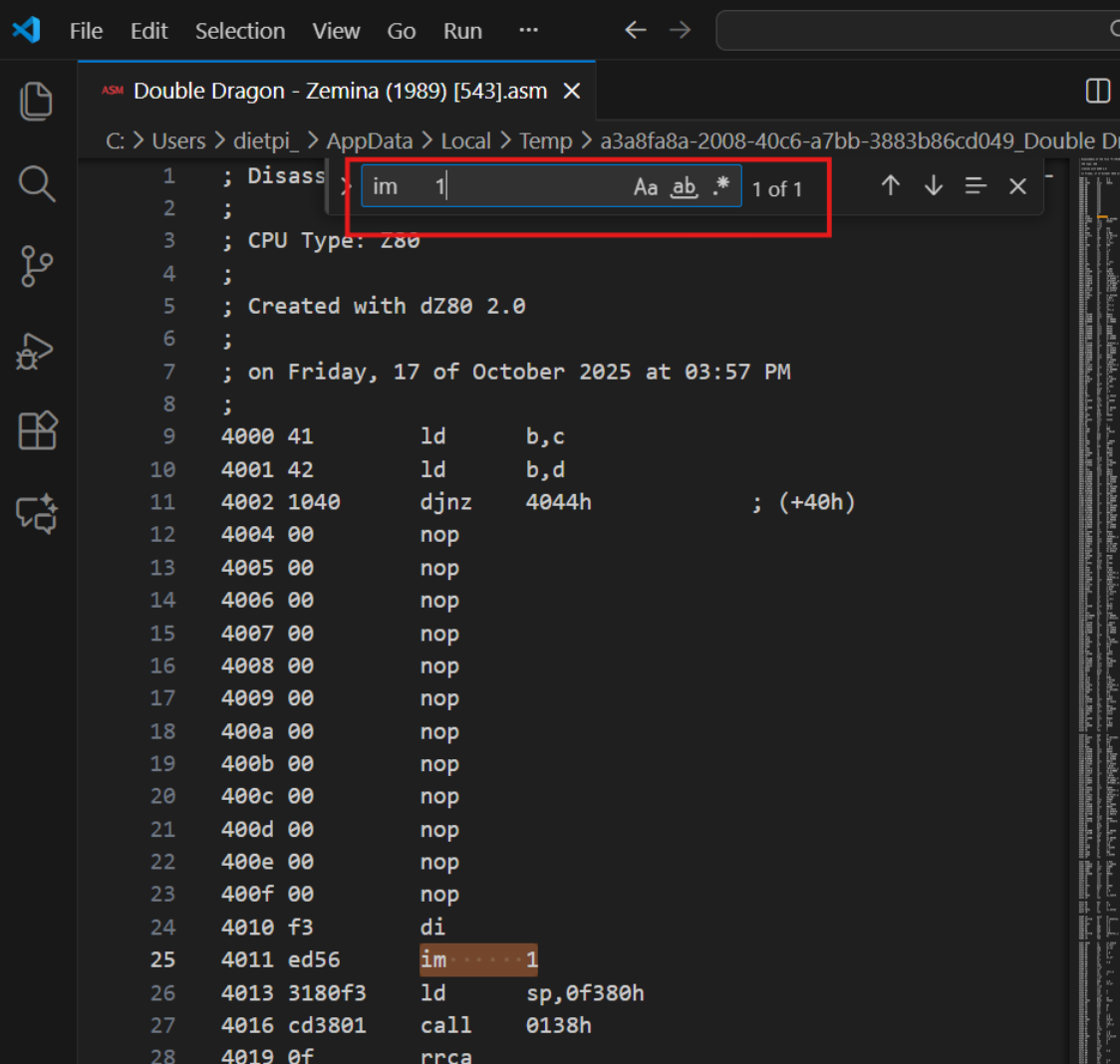Click the highlighted 'im 1' match

pyautogui.click(x=478, y=959)
